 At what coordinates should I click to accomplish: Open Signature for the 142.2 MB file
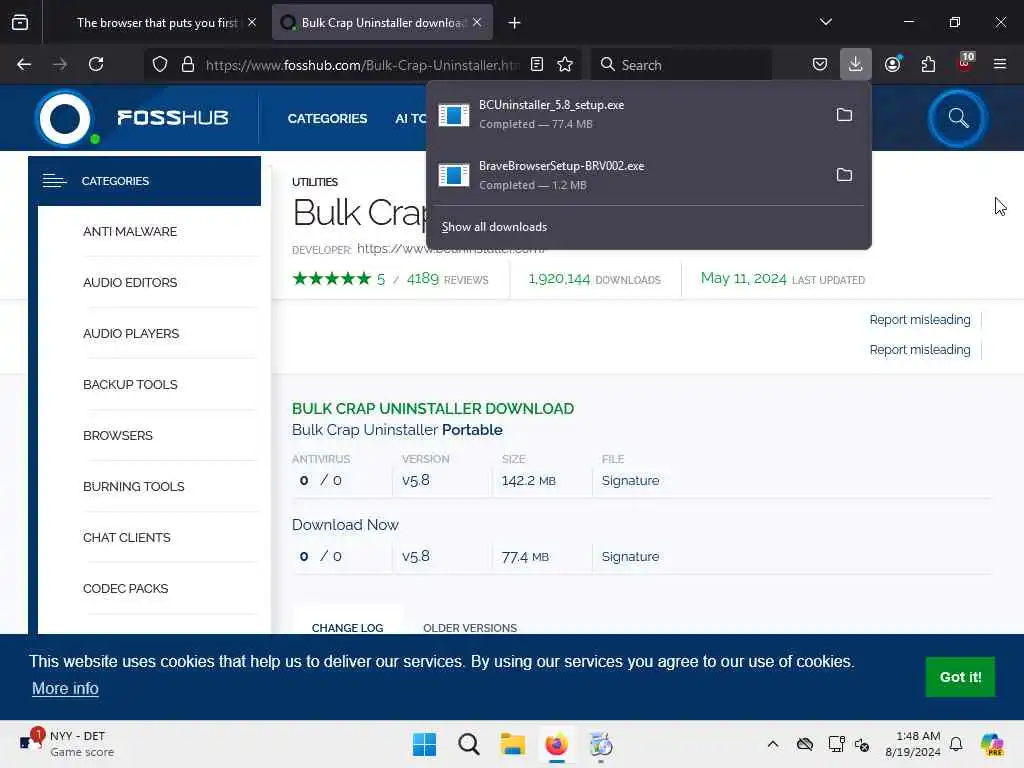pos(630,481)
